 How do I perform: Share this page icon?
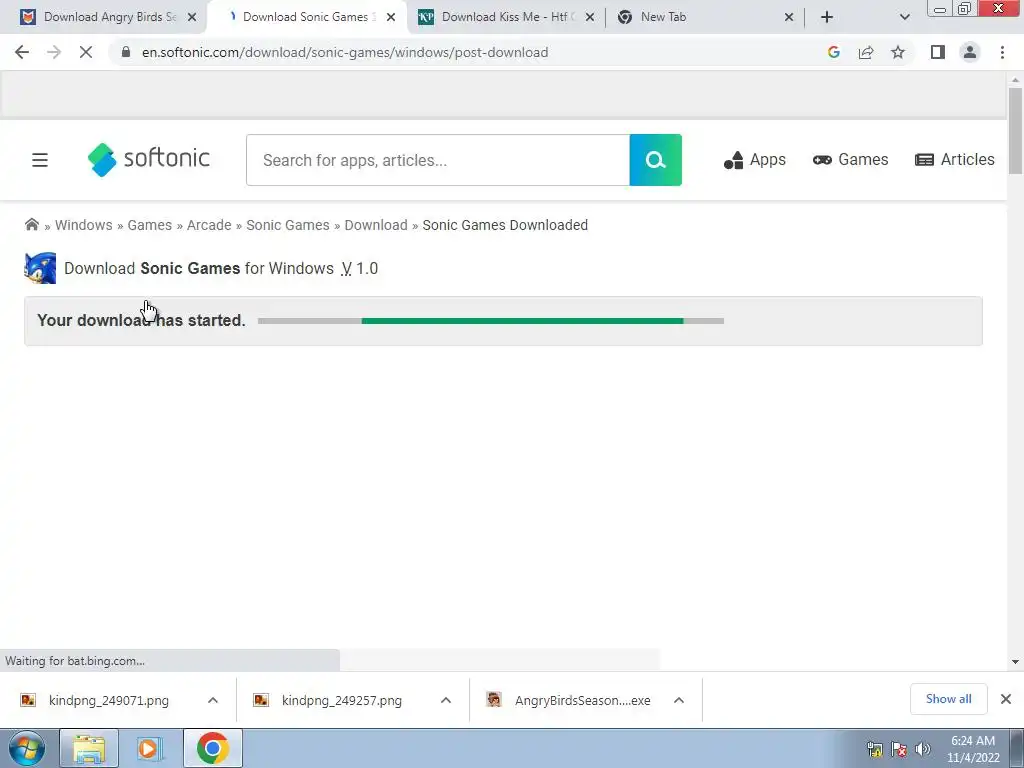(x=866, y=52)
